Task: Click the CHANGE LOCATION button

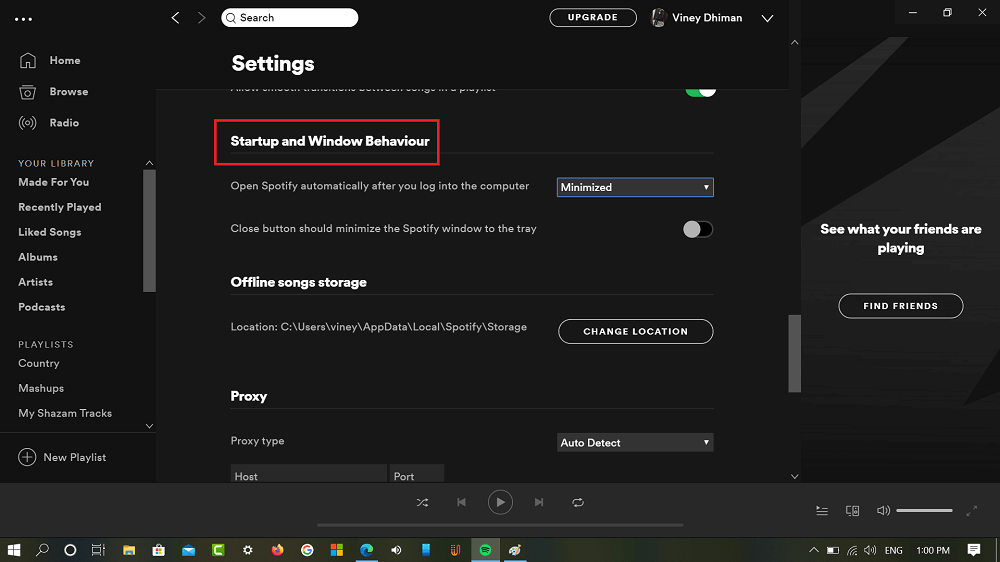Action: point(636,332)
